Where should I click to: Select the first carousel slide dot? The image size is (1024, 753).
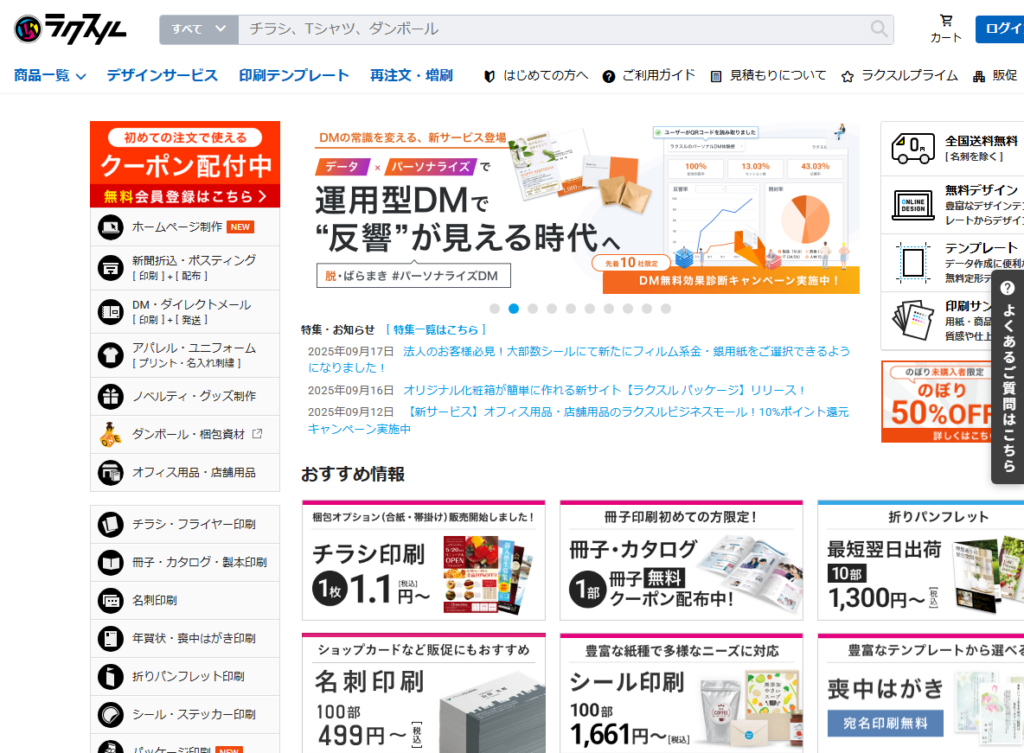494,309
